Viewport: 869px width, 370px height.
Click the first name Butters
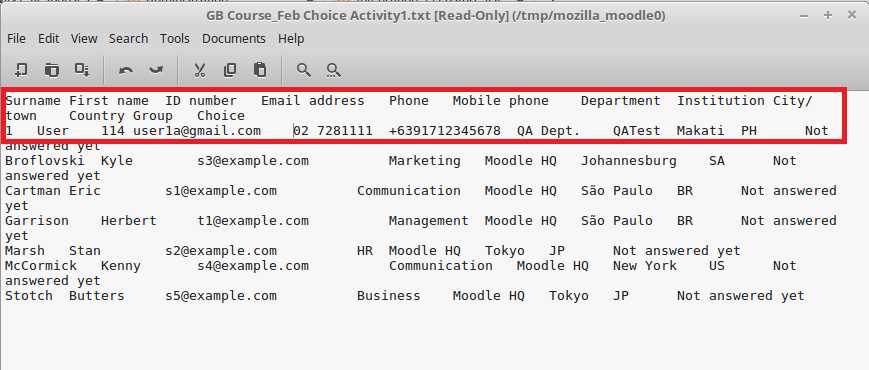pos(97,295)
